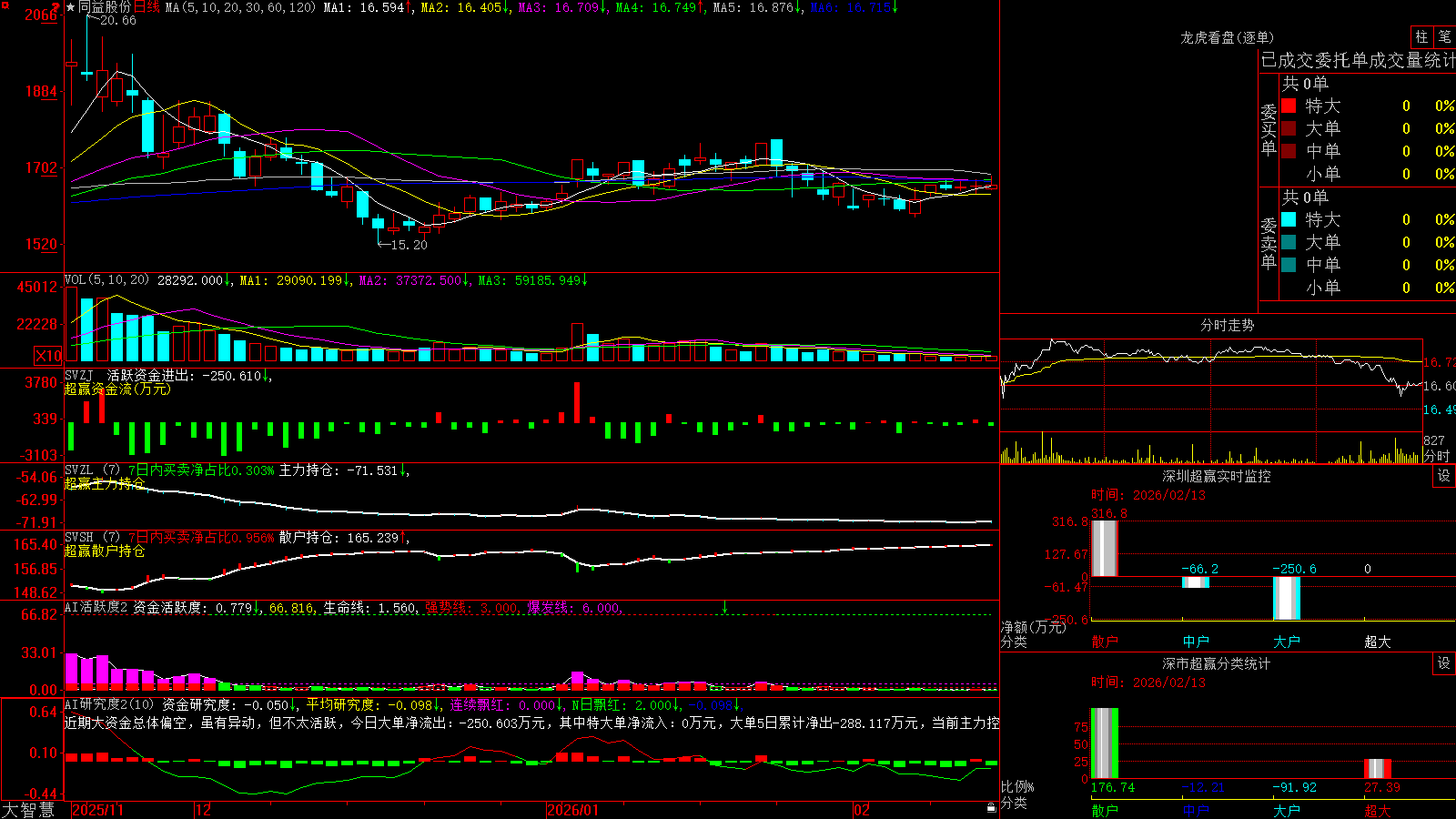Image resolution: width=1456 pixels, height=819 pixels.
Task: Select the VOL(5,10,20) indicator label
Action: [106, 280]
